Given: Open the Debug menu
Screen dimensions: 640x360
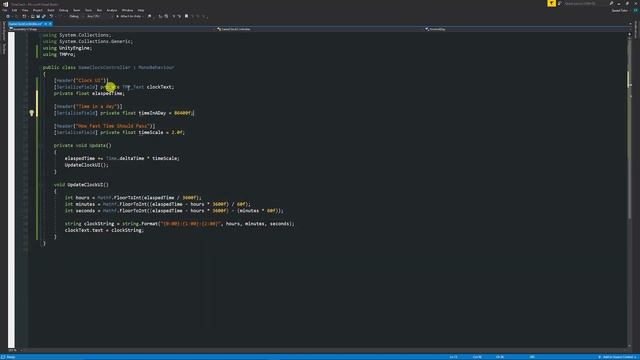Looking at the screenshot, I should (x=63, y=10).
